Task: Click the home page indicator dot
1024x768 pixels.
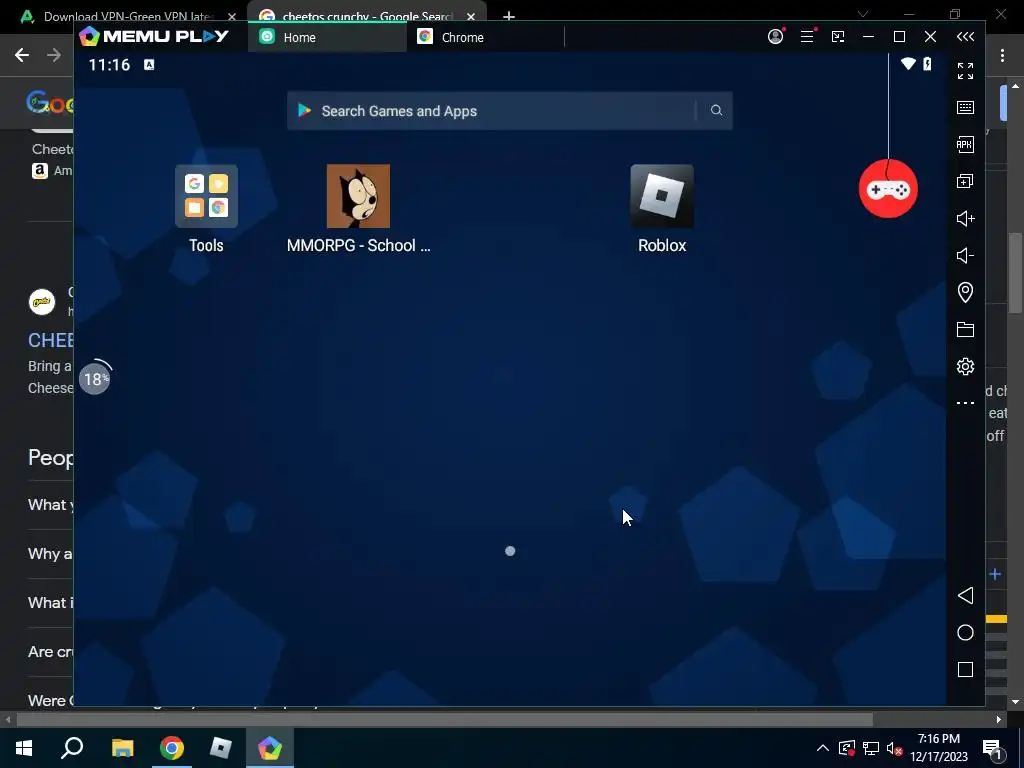Action: point(510,551)
